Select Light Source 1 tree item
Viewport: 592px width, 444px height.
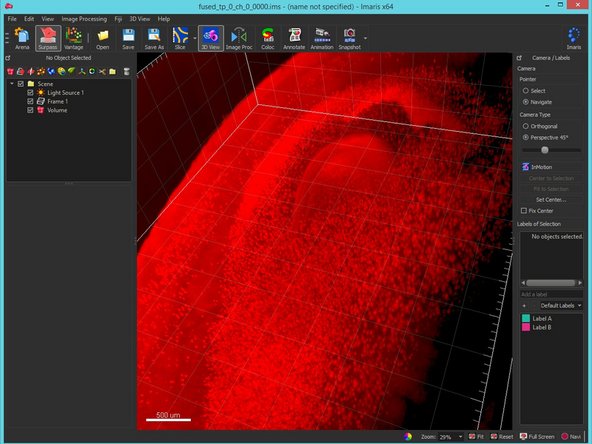click(x=66, y=93)
